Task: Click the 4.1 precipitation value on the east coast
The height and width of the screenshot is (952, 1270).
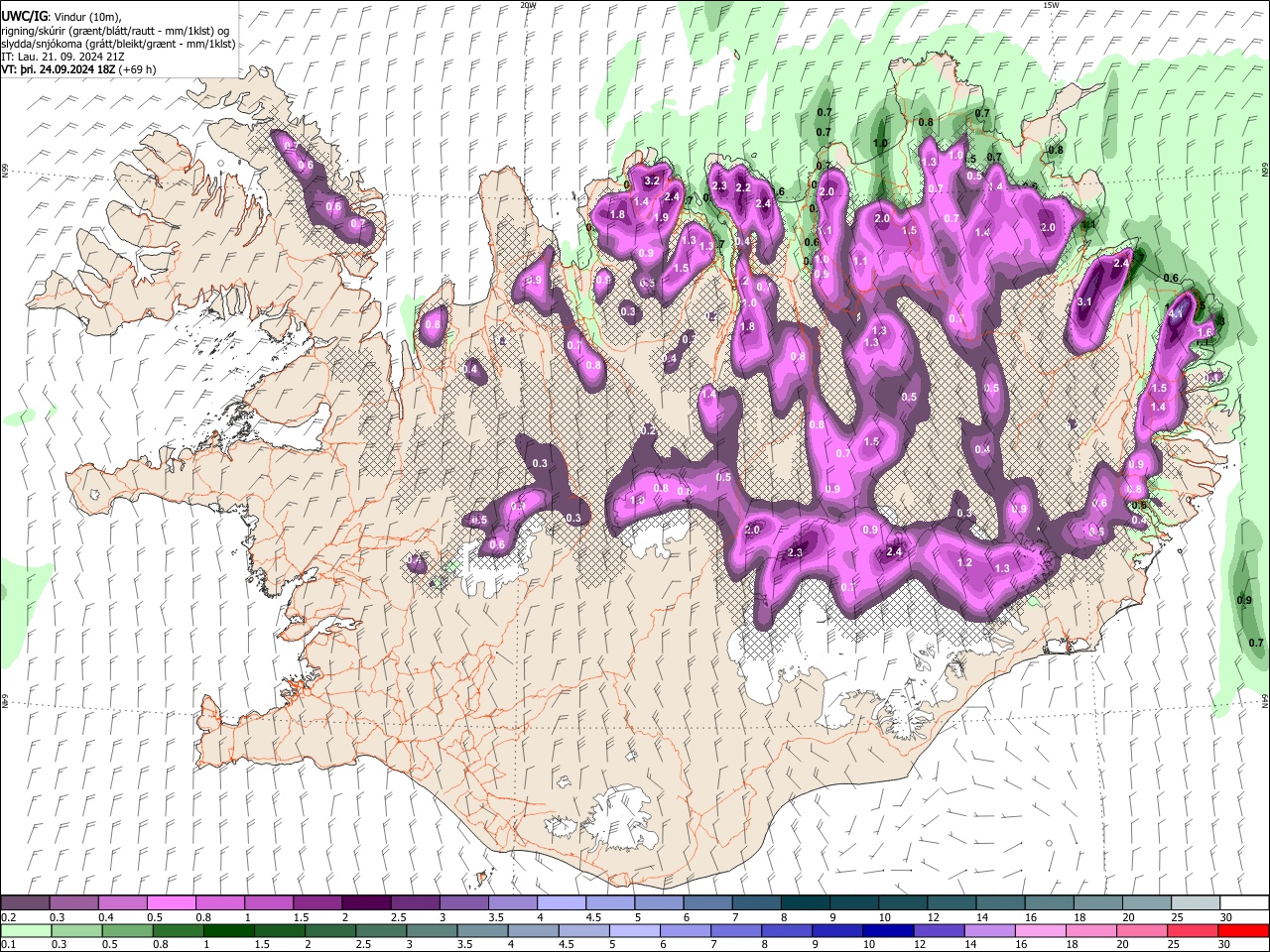Action: [x=1177, y=313]
